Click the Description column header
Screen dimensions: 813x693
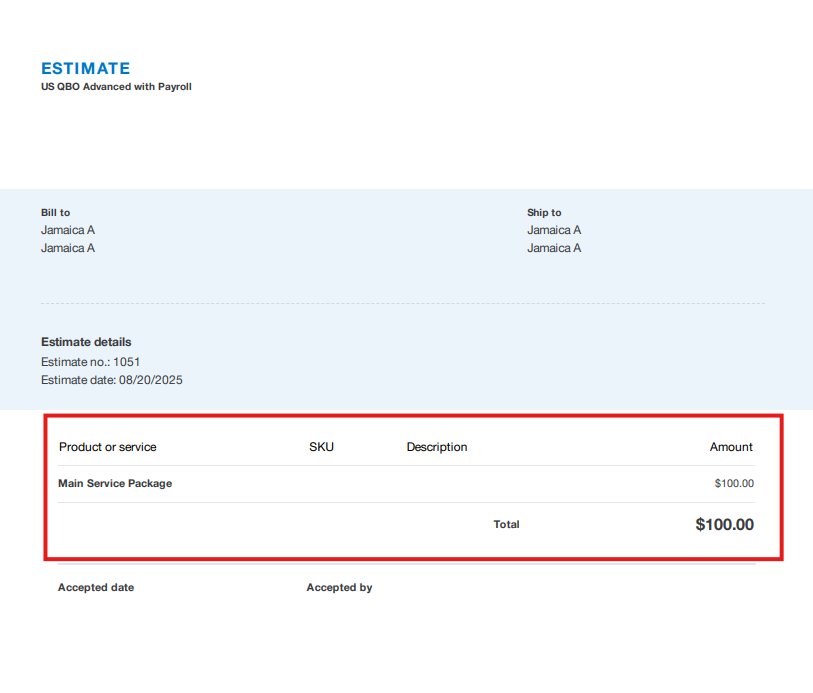[x=437, y=447]
